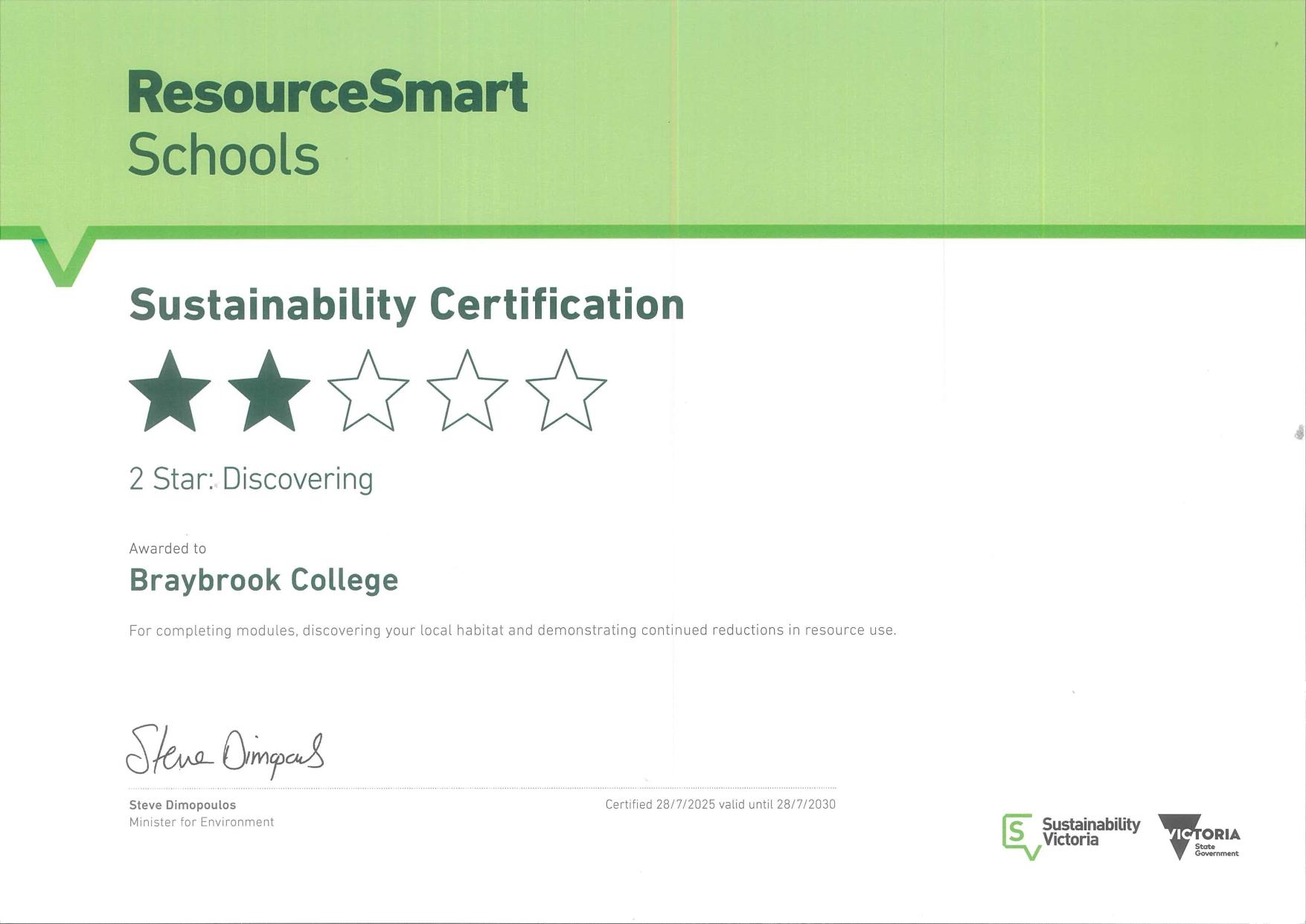The width and height of the screenshot is (1306, 924).
Task: Click the "For completing modules" description sentence
Action: tap(512, 630)
